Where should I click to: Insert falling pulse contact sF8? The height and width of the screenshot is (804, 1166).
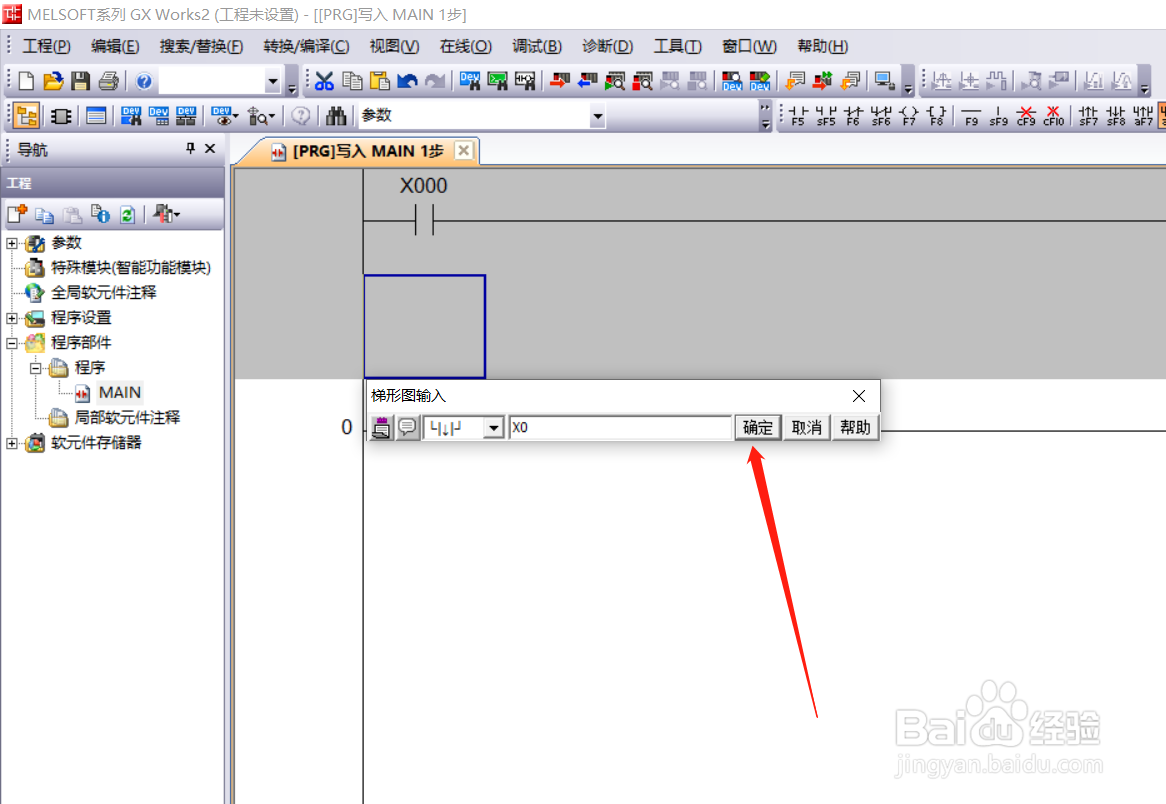(1116, 115)
